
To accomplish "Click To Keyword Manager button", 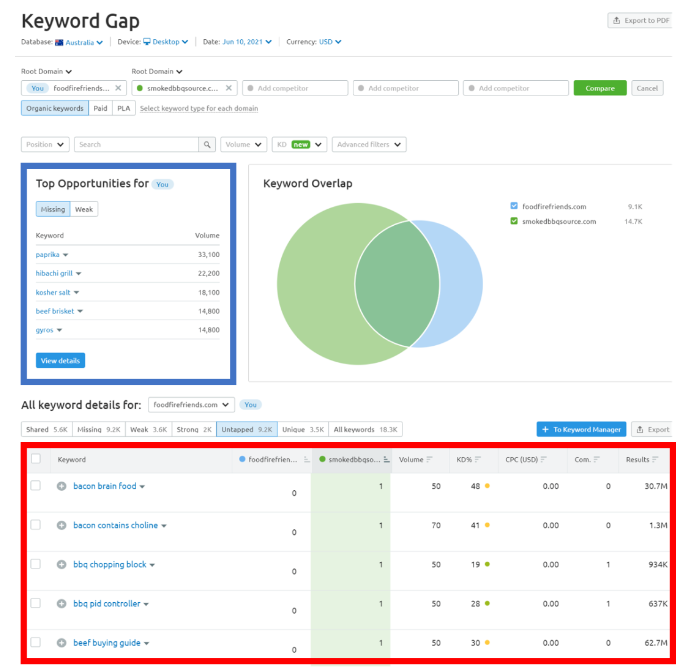I will click(581, 429).
